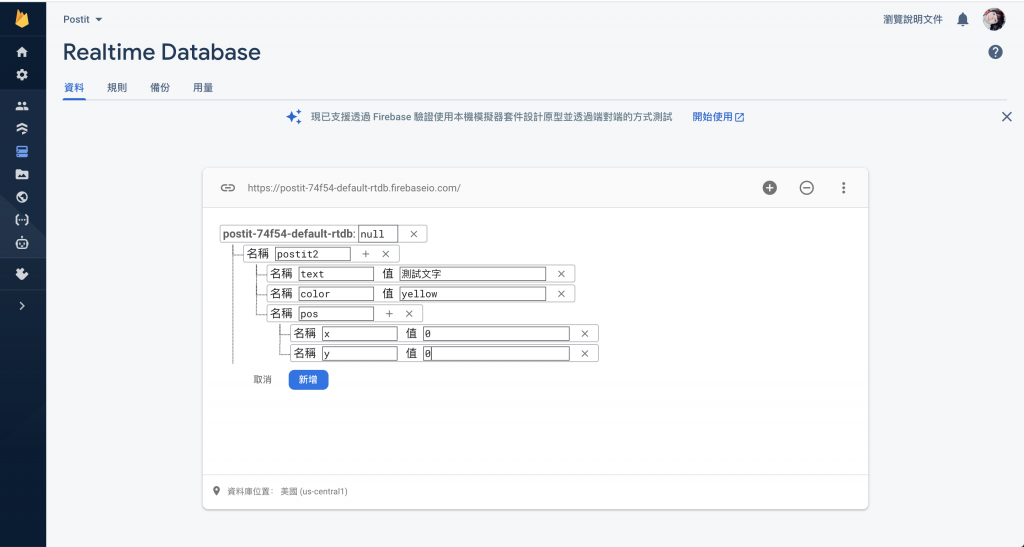Click the value field of x row
1024x547 pixels.
[496, 334]
